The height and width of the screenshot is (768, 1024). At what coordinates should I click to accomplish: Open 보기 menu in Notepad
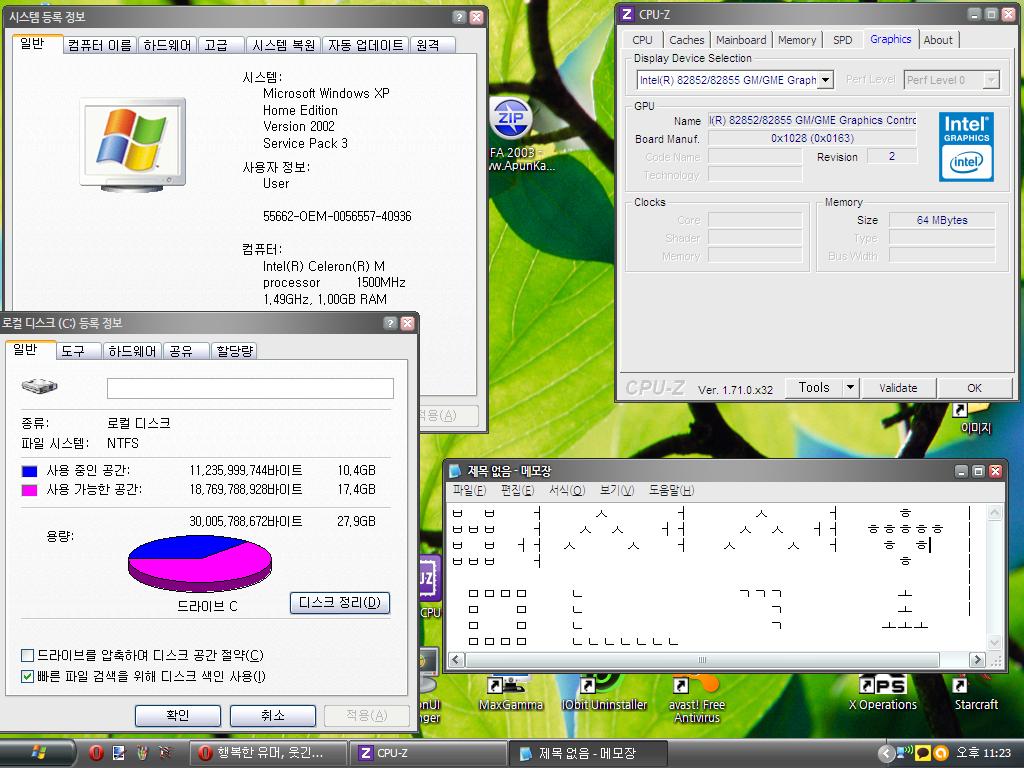click(617, 490)
